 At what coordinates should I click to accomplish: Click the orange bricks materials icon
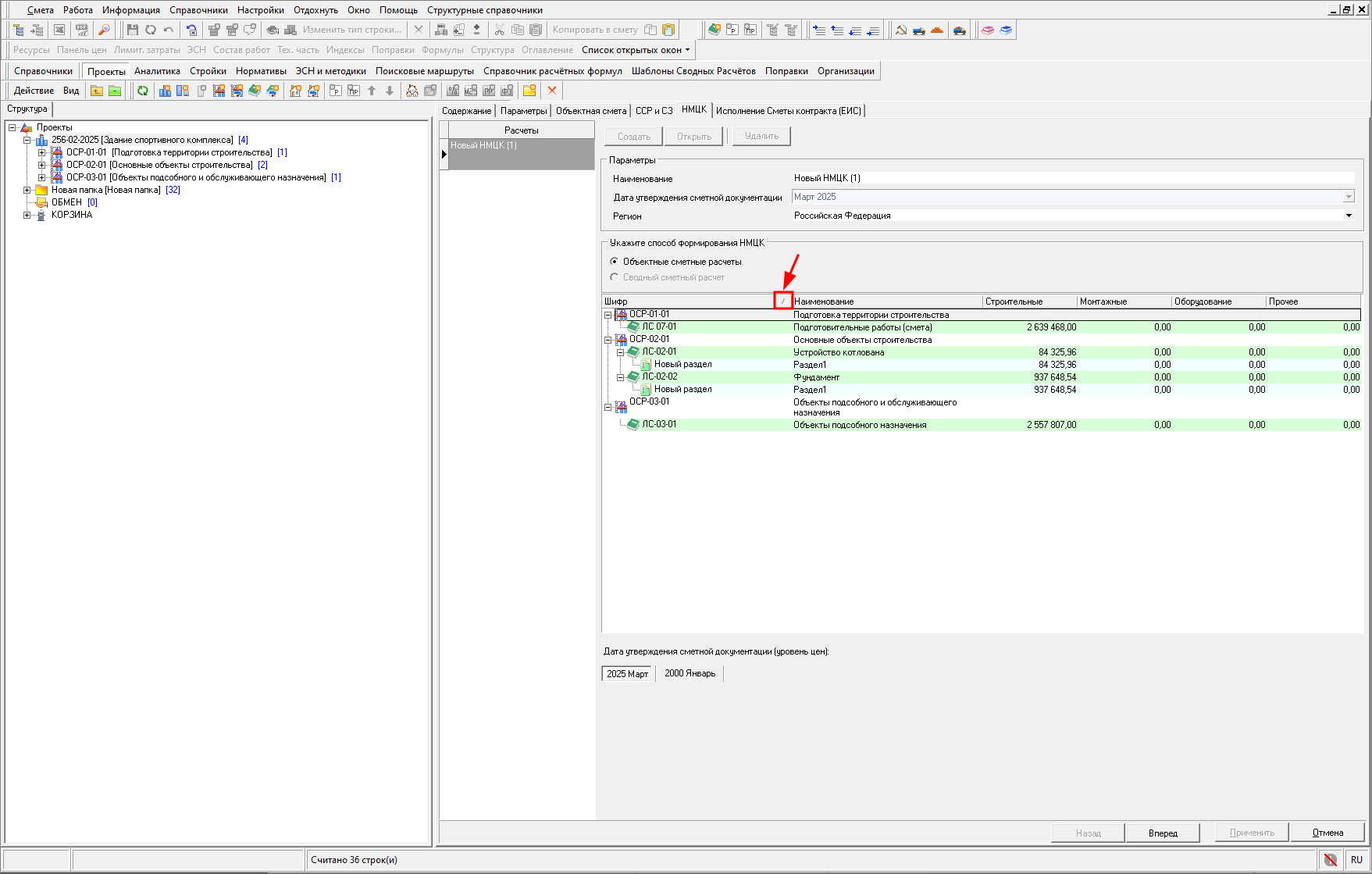(x=937, y=30)
